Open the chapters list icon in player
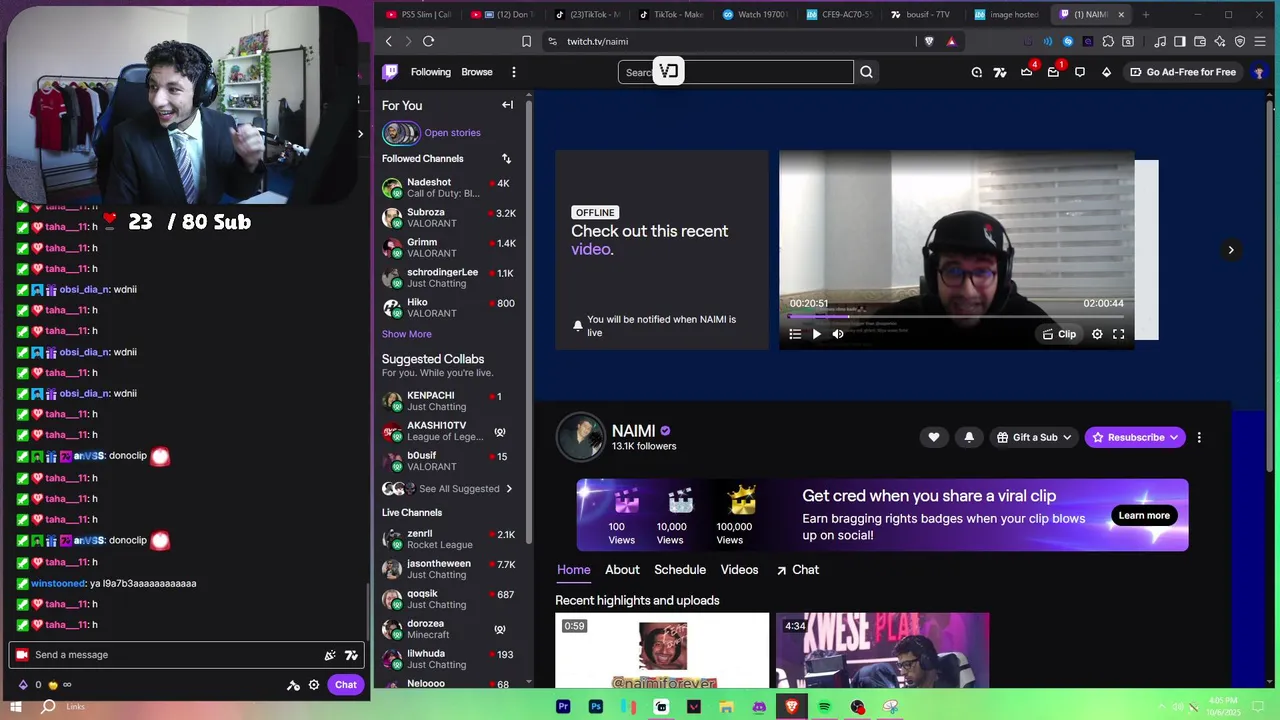The height and width of the screenshot is (720, 1280). point(795,334)
